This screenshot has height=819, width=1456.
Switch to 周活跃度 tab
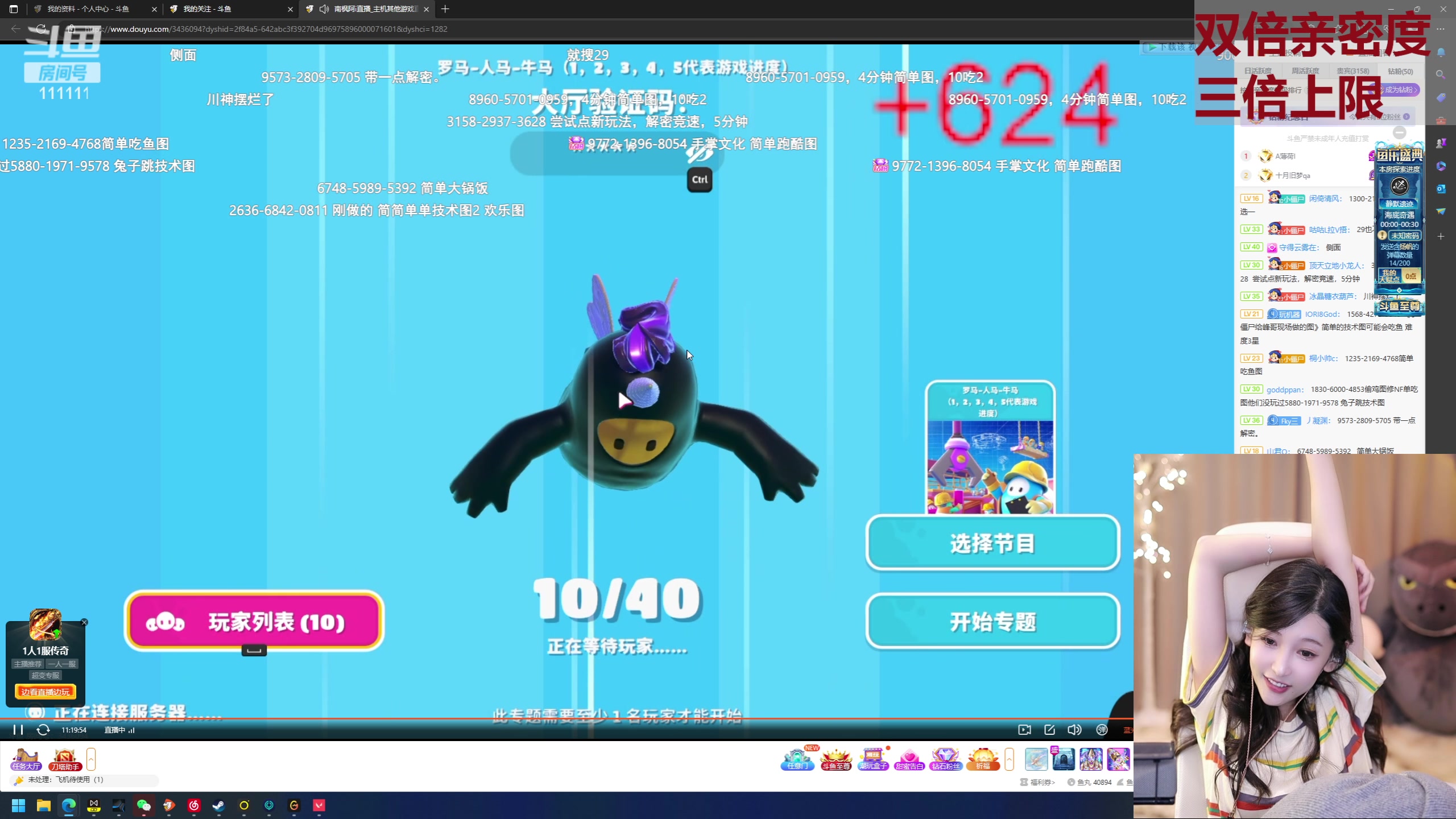point(1305,71)
